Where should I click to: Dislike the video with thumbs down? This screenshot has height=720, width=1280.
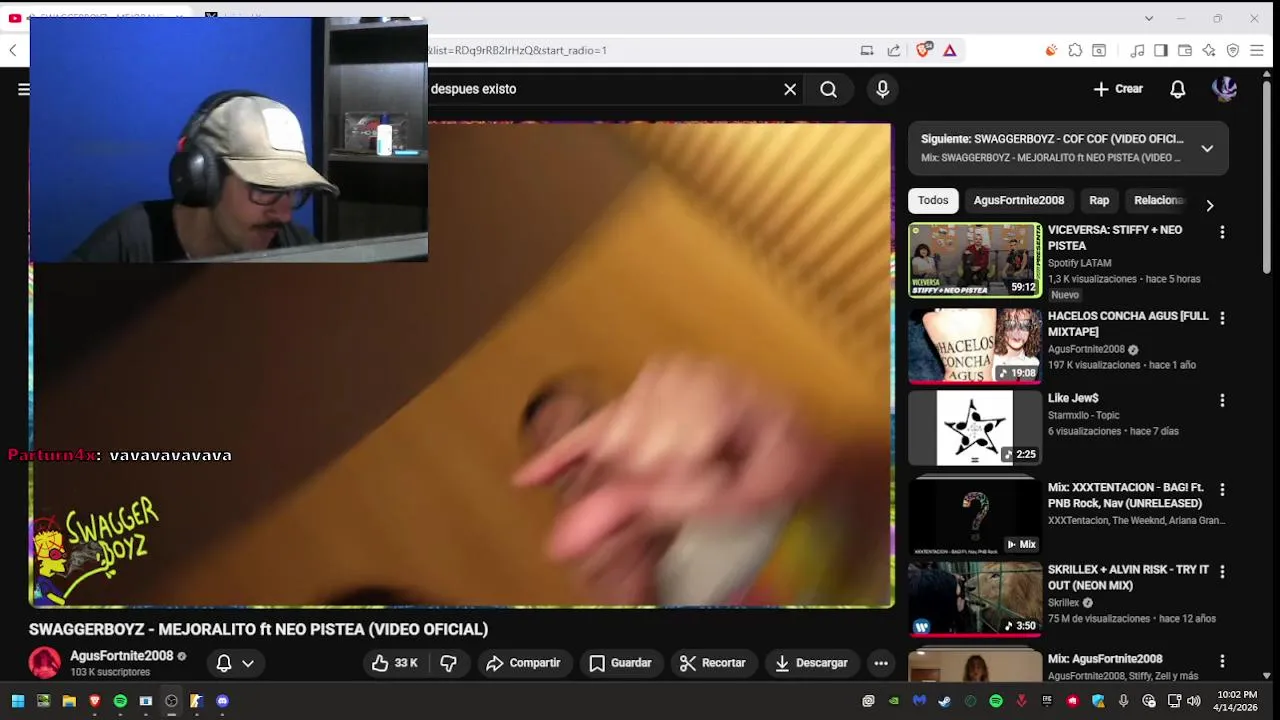[449, 663]
